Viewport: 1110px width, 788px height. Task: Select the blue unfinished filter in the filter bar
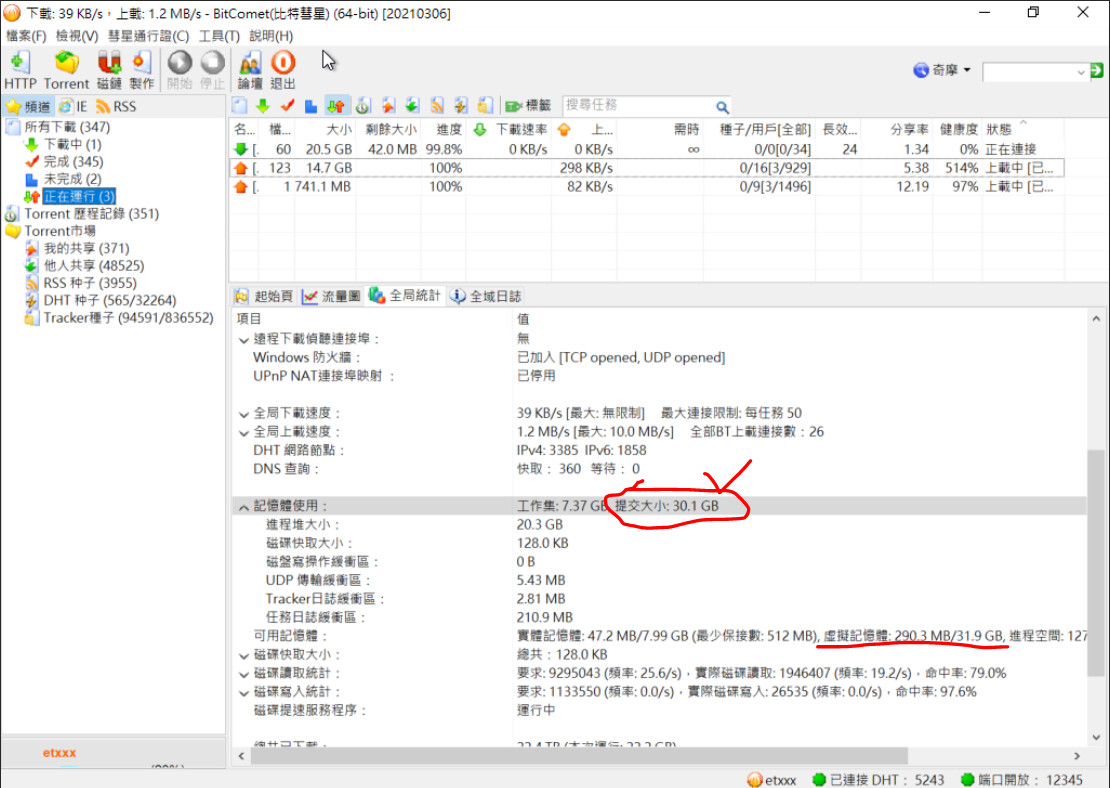point(311,106)
